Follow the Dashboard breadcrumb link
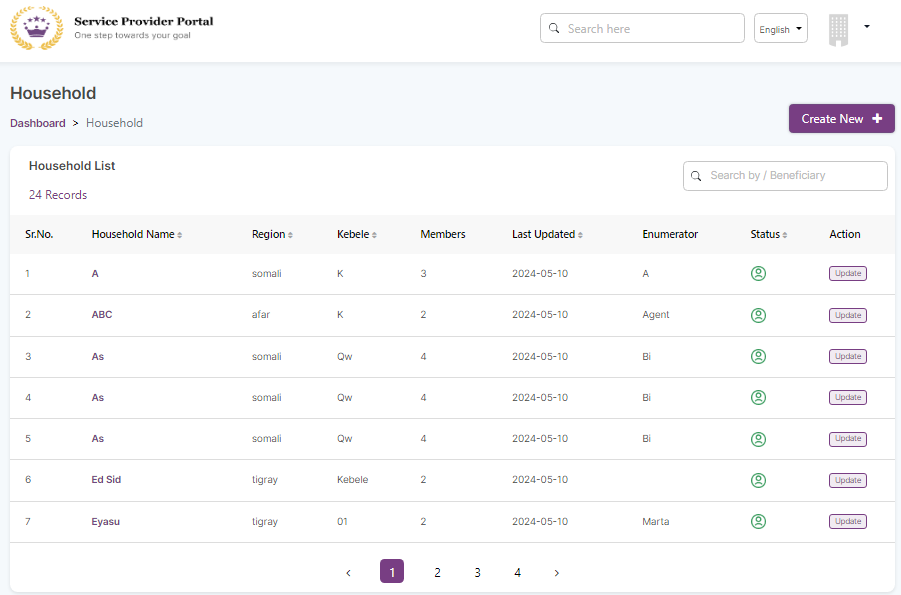901x595 pixels. point(38,123)
